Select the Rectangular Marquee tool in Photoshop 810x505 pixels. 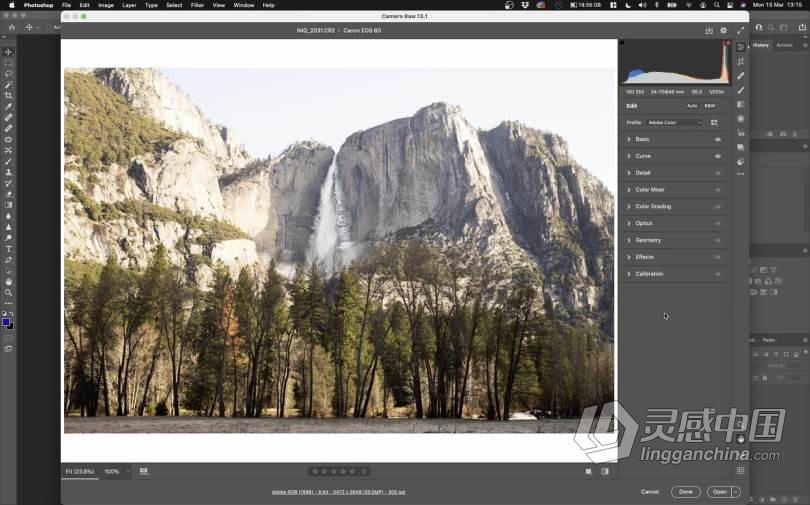pos(8,62)
